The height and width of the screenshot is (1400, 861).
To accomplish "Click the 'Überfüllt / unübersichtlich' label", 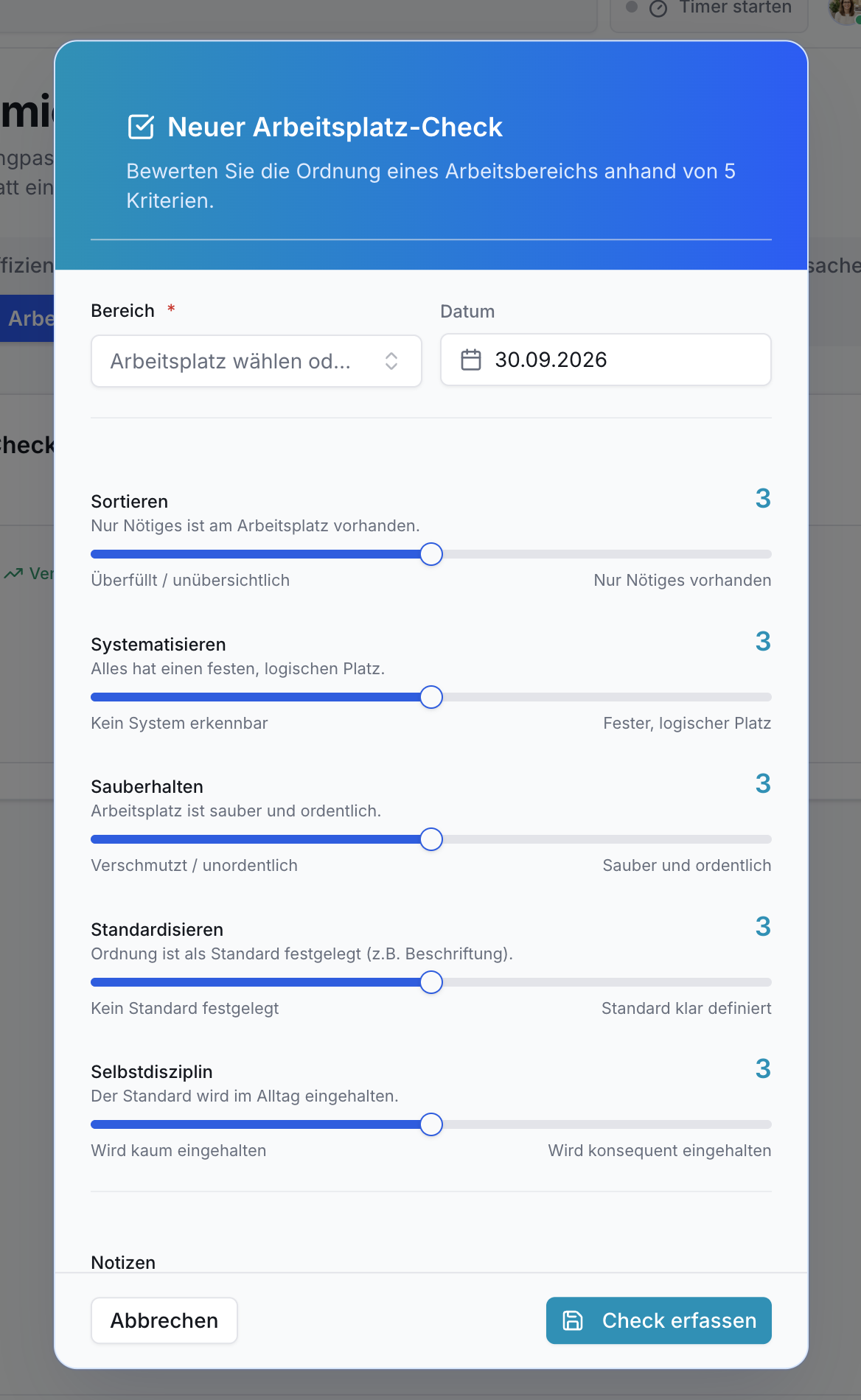I will [190, 581].
